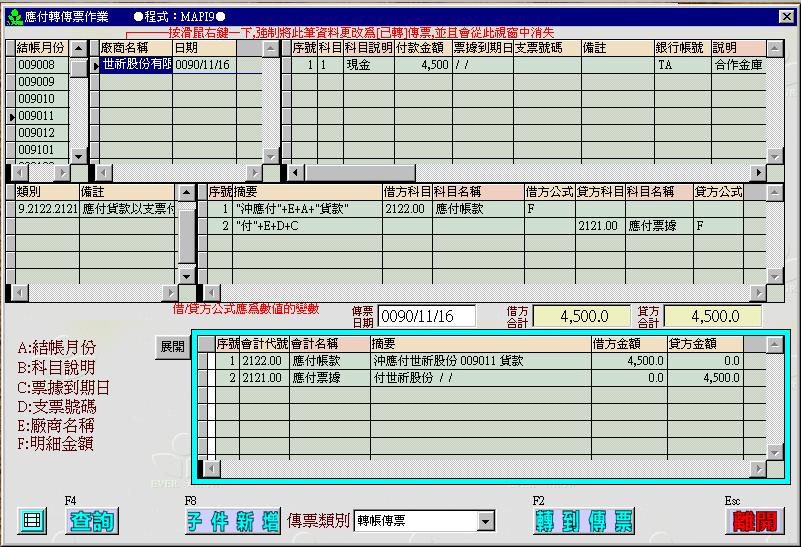Screen dimensions: 801x547
Task: Click the 離開 exit button
Action: tap(755, 521)
